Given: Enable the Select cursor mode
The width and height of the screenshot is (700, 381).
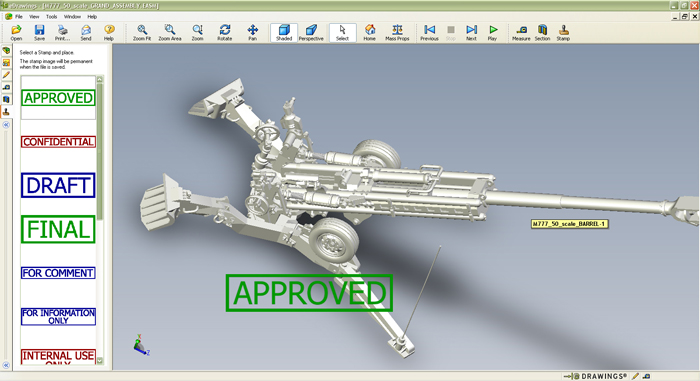Looking at the screenshot, I should (x=342, y=33).
